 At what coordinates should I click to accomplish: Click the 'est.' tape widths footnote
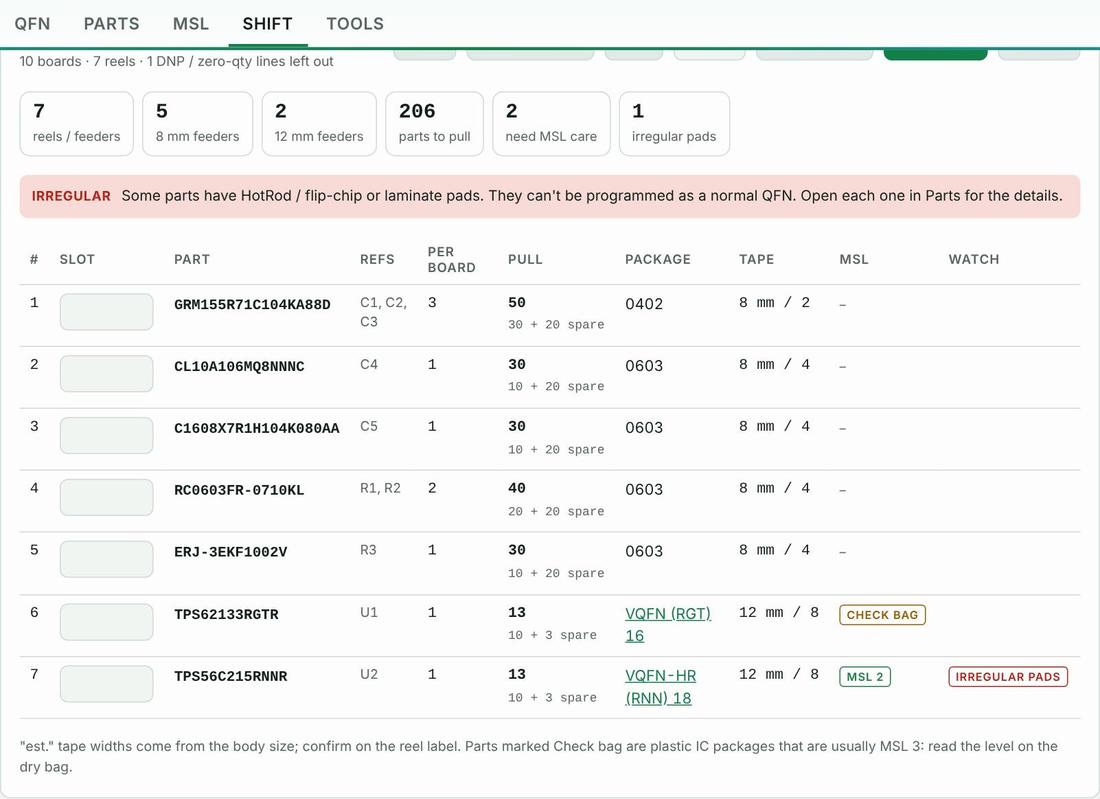tap(539, 756)
